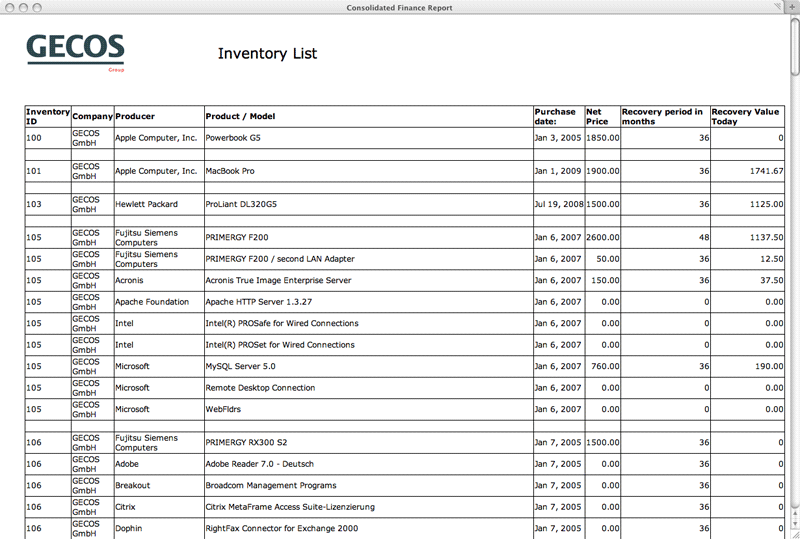Select the Remote Desktop Connection cell
The image size is (800, 539).
click(369, 387)
